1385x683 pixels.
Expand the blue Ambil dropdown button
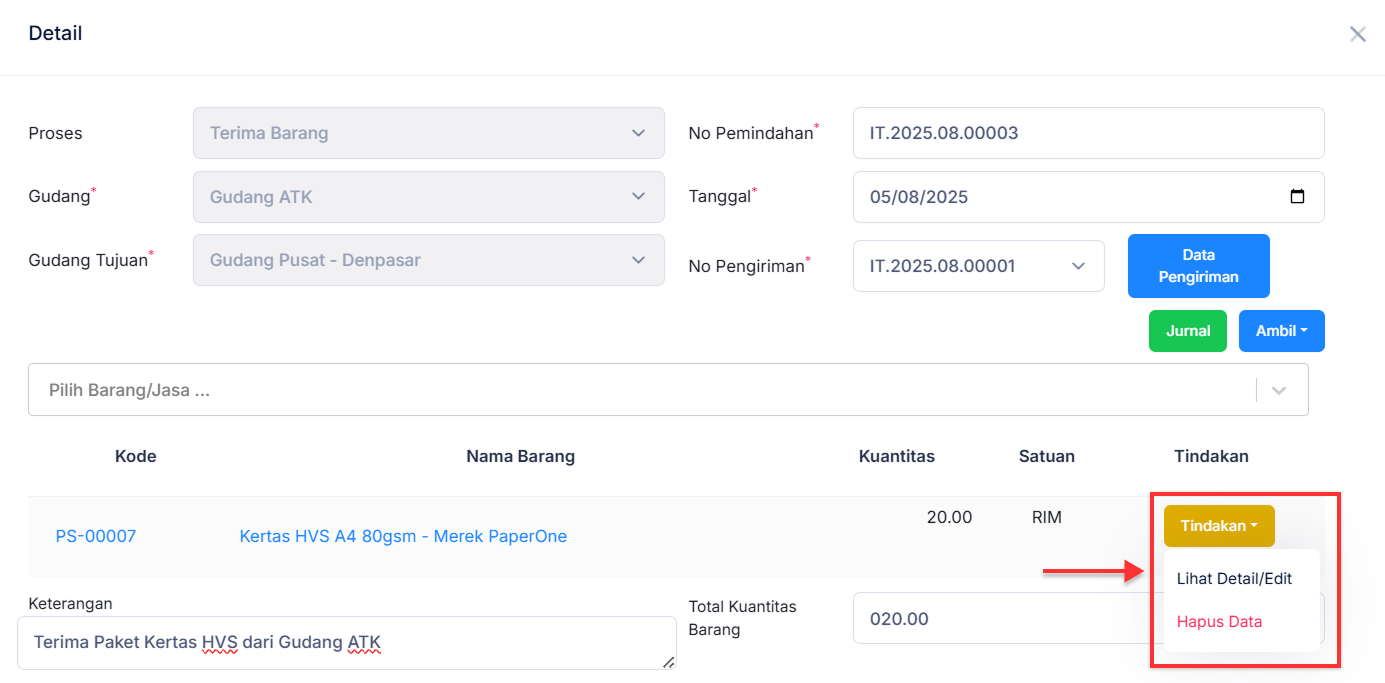coord(1281,331)
